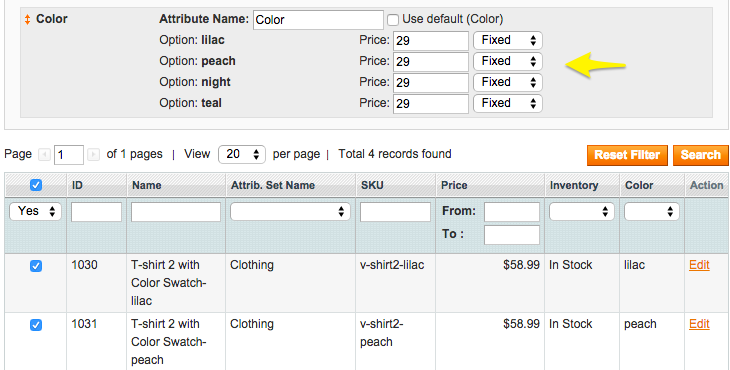Click the $58.99 price in lilac row
Image resolution: width=730 pixels, height=370 pixels.
tap(521, 265)
